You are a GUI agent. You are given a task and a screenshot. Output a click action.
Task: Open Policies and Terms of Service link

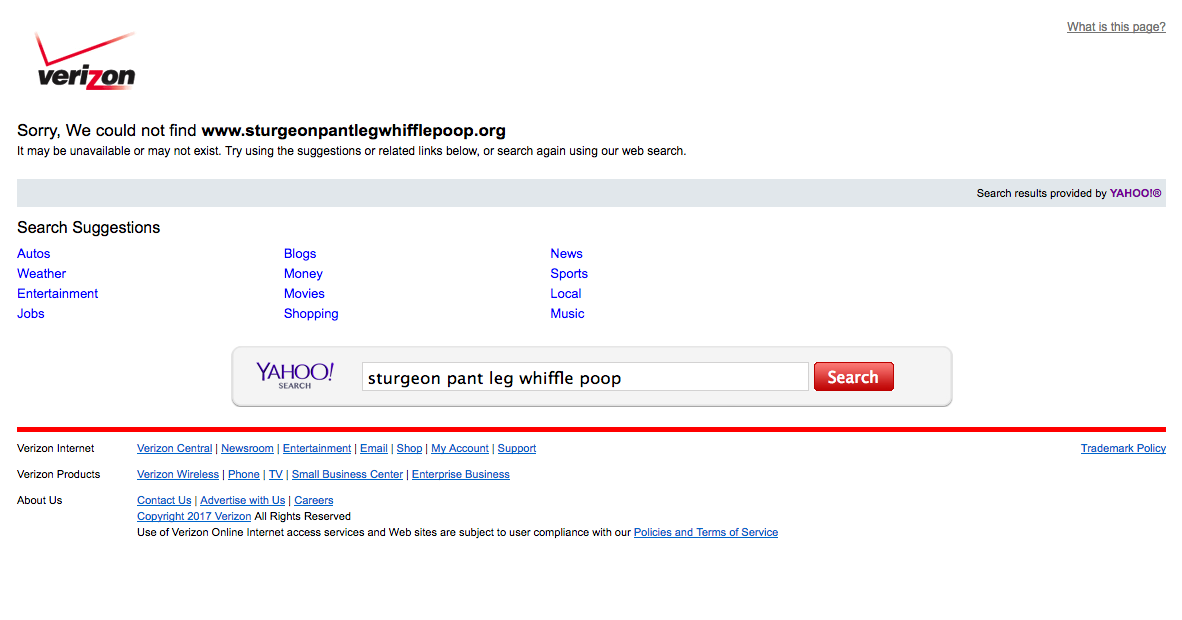[x=706, y=533]
